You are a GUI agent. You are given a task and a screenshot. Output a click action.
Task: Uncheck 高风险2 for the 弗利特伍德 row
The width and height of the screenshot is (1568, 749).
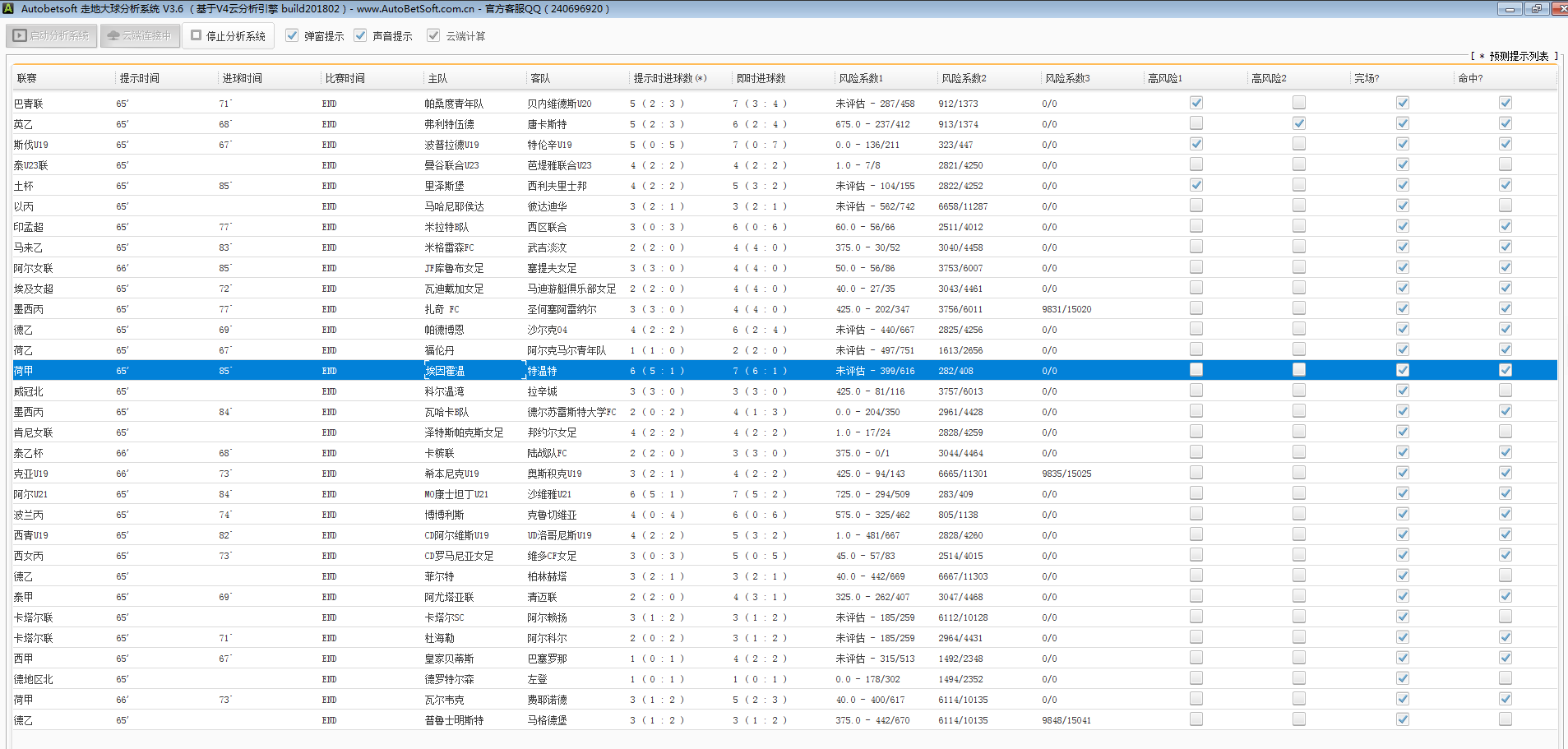click(x=1299, y=123)
